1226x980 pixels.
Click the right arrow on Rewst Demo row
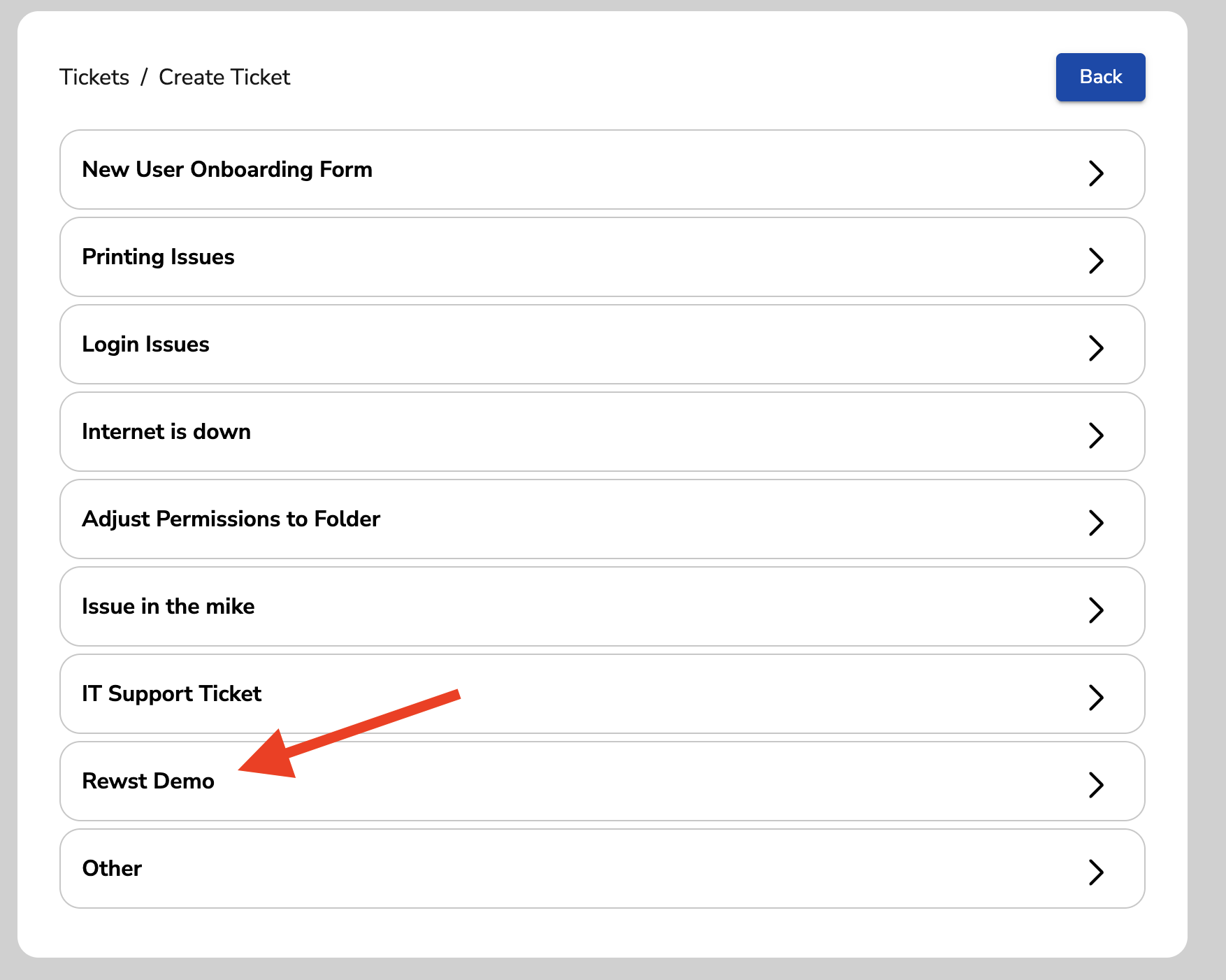coord(1095,784)
